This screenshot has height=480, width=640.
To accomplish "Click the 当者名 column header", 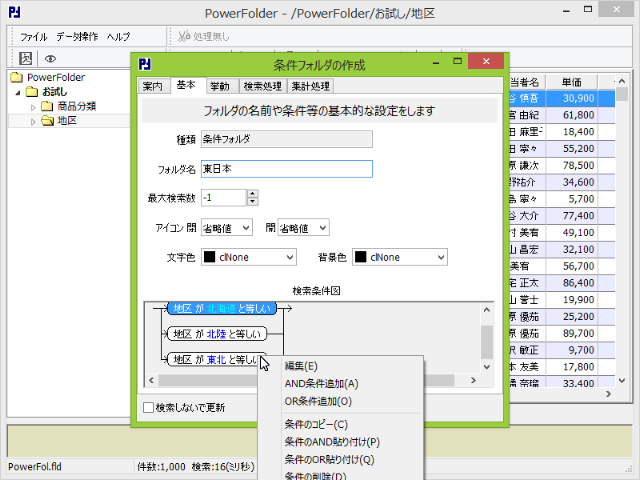I will coord(525,82).
